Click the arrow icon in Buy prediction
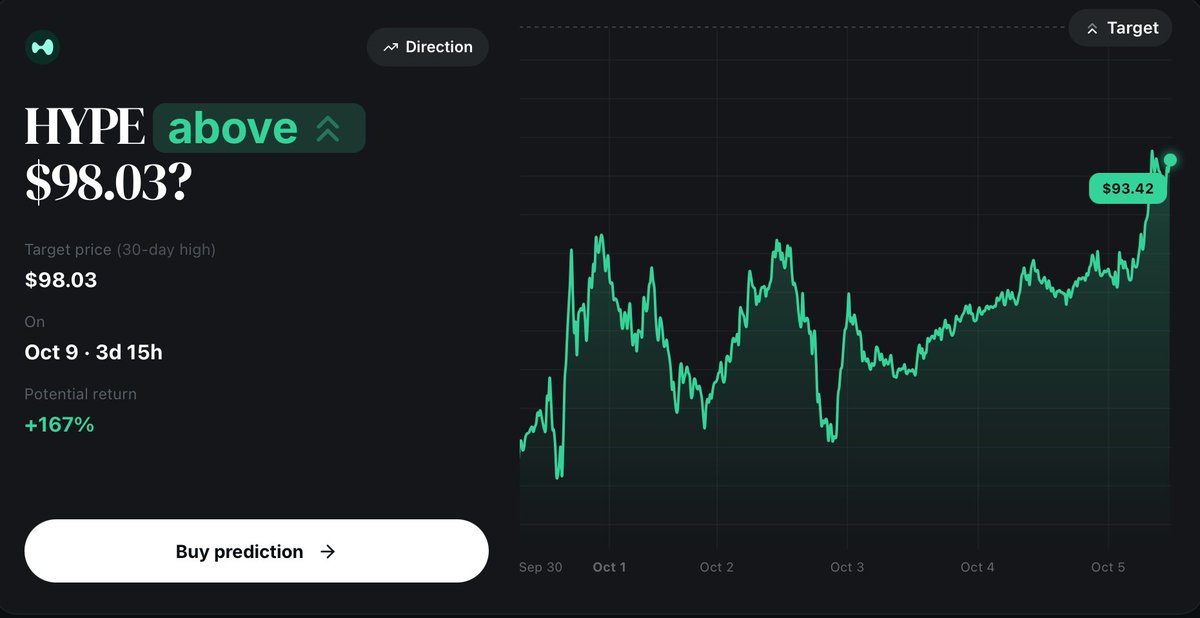 point(327,551)
